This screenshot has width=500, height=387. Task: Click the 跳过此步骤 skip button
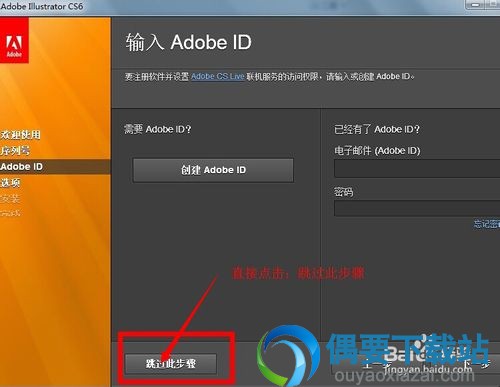click(171, 363)
